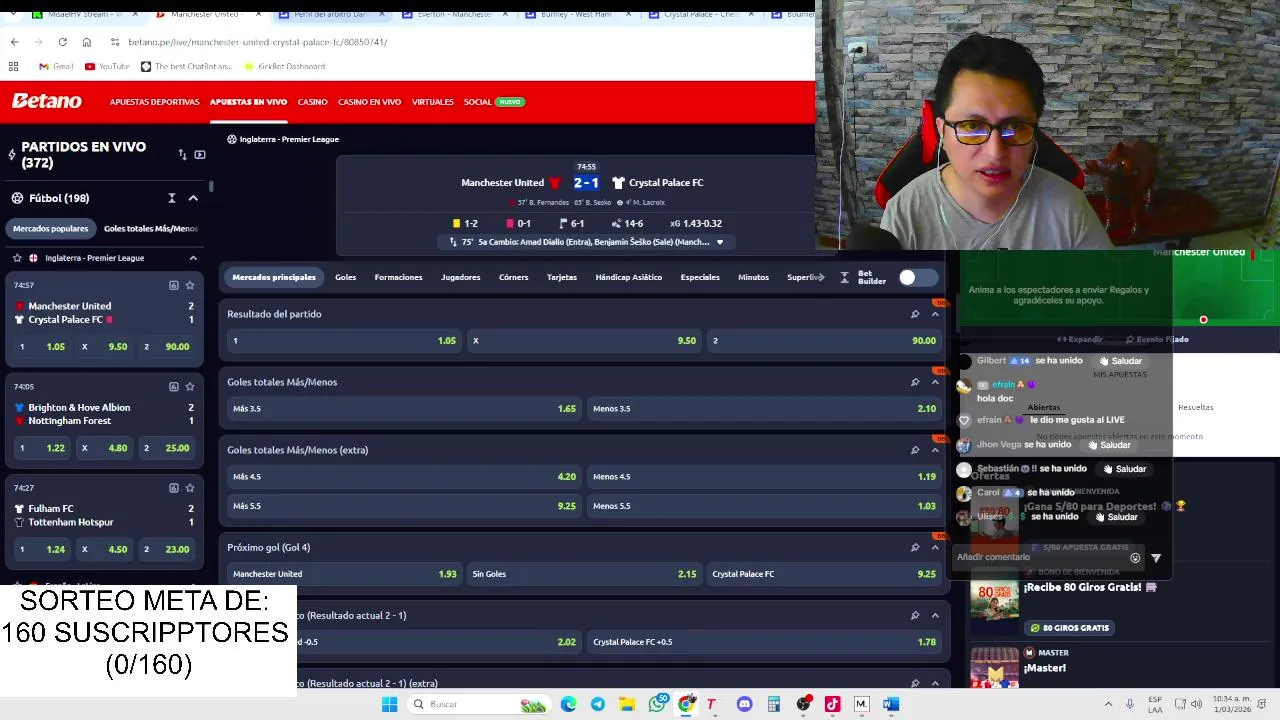Collapse the Resultado actual 2 - 1 (extra) market
1280x720 pixels.
coord(935,683)
